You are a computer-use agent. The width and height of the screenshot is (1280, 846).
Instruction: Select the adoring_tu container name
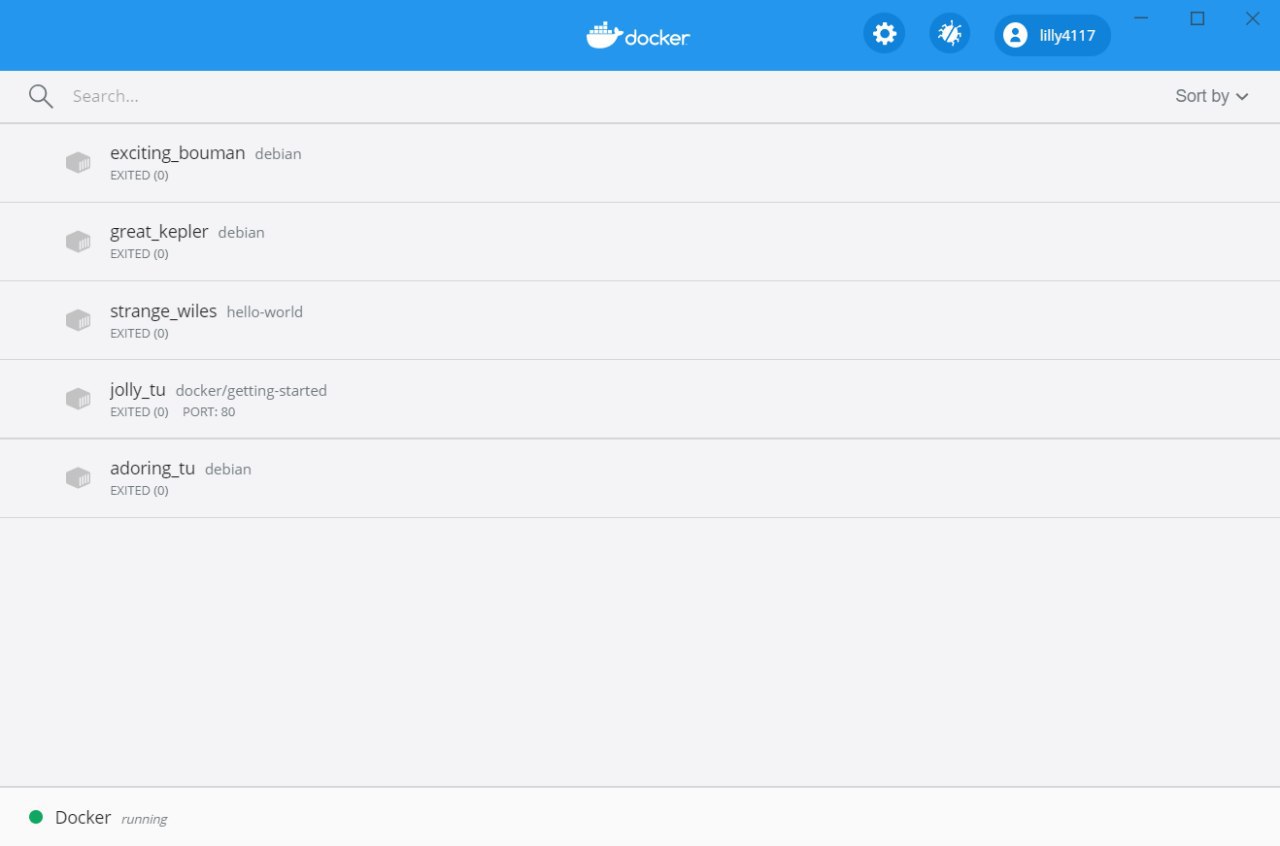point(152,469)
